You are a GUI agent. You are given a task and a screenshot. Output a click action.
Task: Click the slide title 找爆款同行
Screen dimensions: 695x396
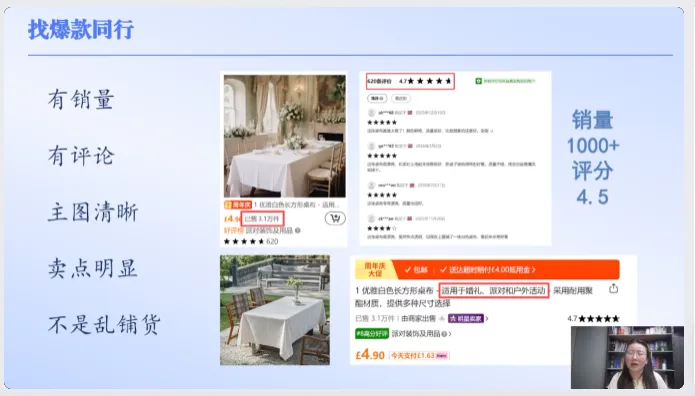coord(81,30)
